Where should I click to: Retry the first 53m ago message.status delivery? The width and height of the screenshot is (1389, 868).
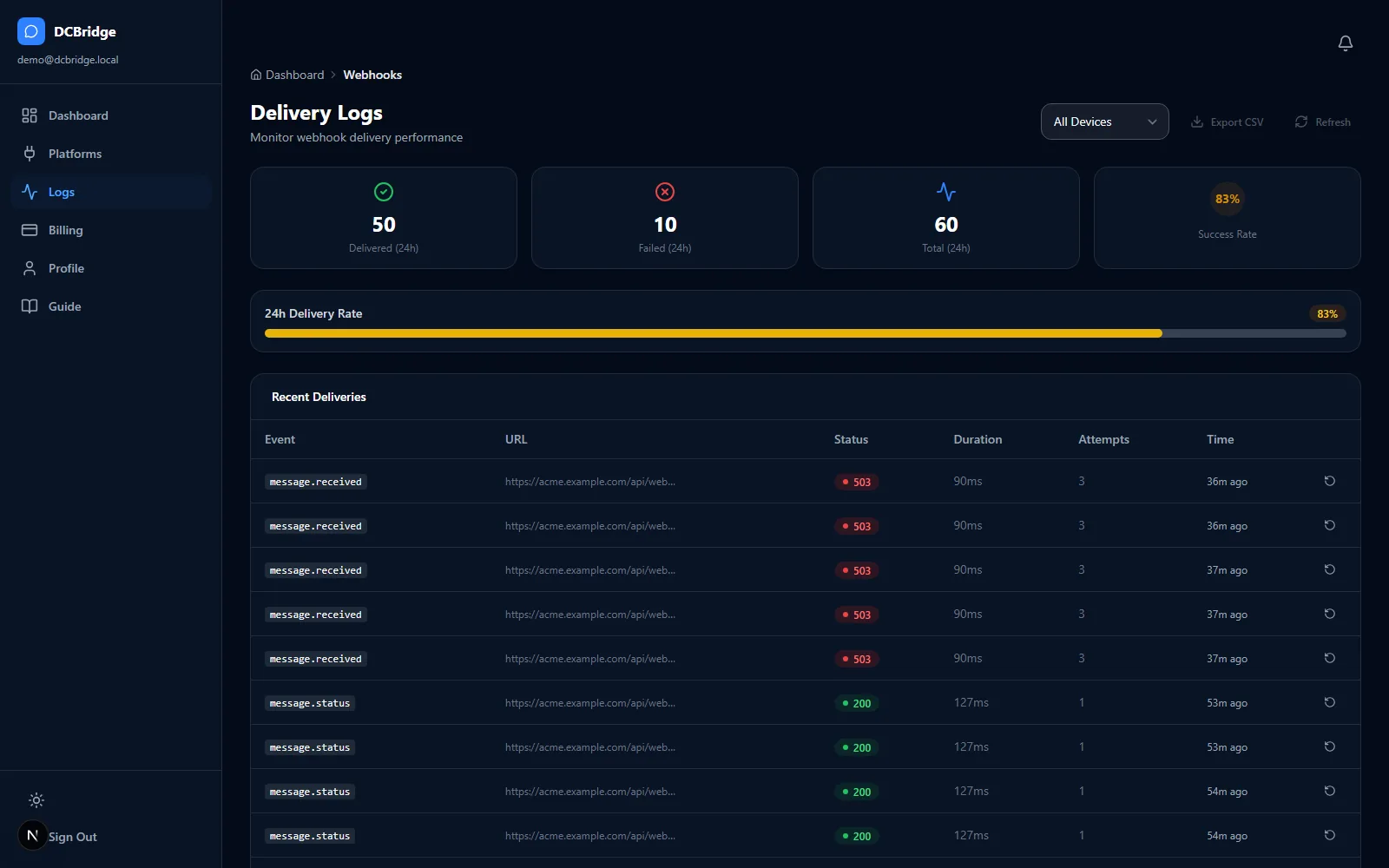tap(1329, 702)
